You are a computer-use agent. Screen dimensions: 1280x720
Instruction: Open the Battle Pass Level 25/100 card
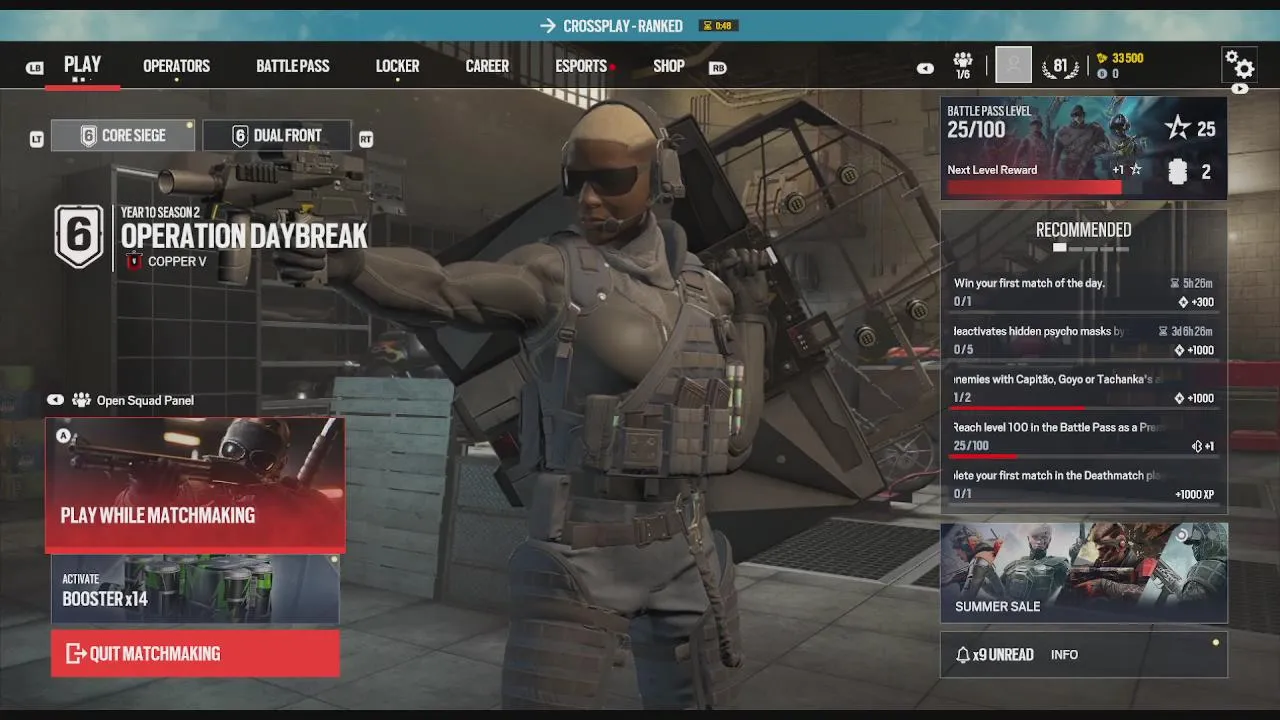[1084, 148]
